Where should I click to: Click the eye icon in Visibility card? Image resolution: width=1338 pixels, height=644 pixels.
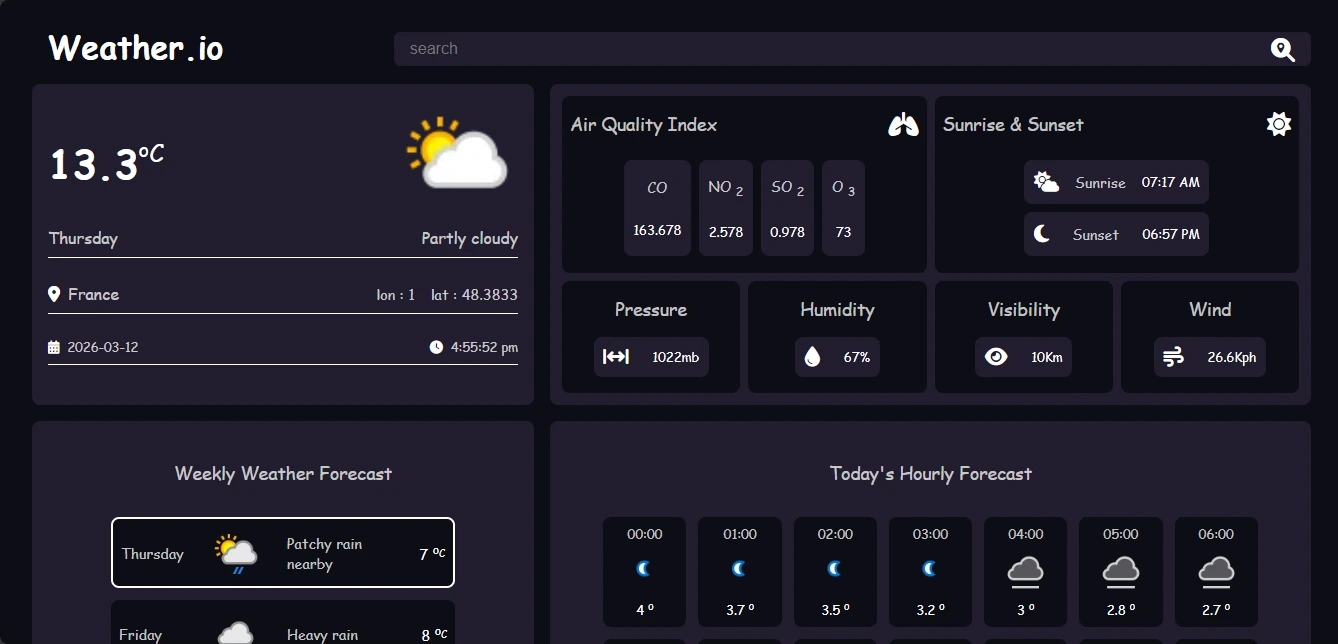tap(995, 356)
